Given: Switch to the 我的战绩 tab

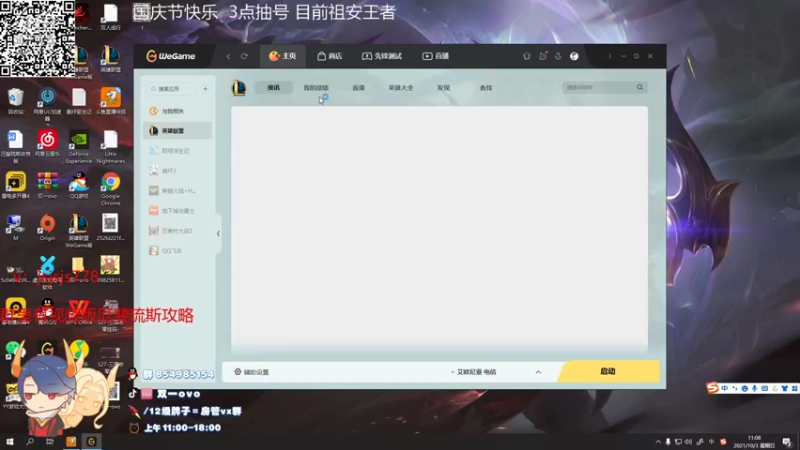Looking at the screenshot, I should click(x=316, y=88).
